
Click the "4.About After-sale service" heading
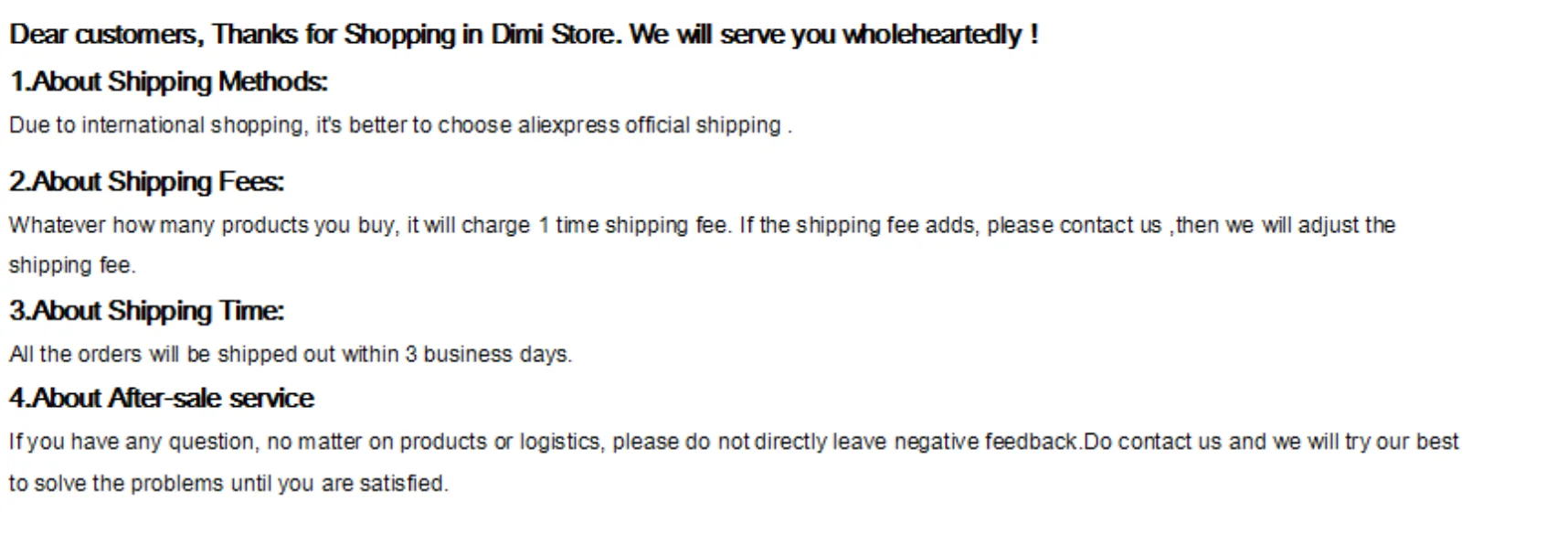click(x=161, y=398)
